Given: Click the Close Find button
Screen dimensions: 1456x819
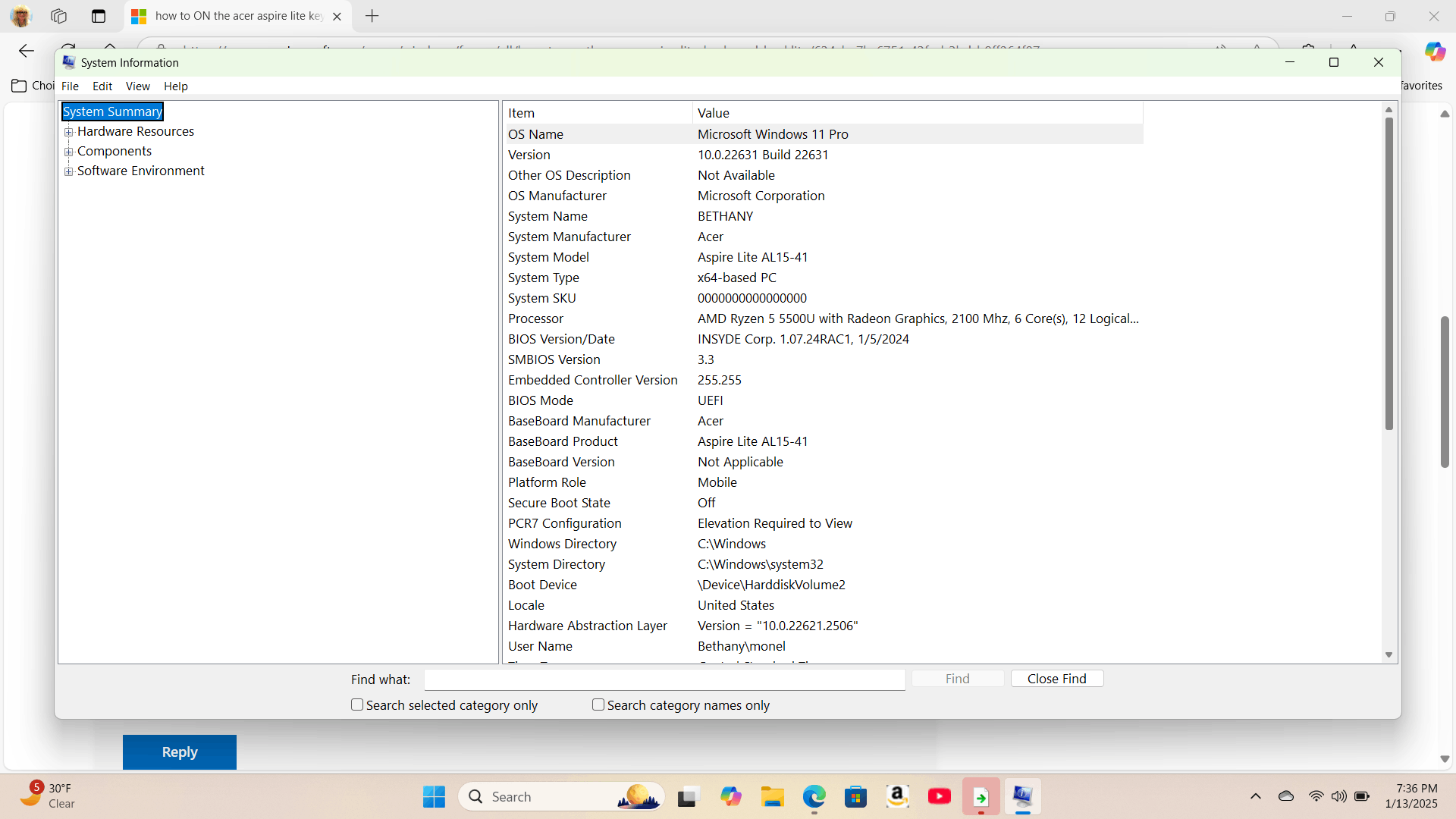Looking at the screenshot, I should 1056,679.
